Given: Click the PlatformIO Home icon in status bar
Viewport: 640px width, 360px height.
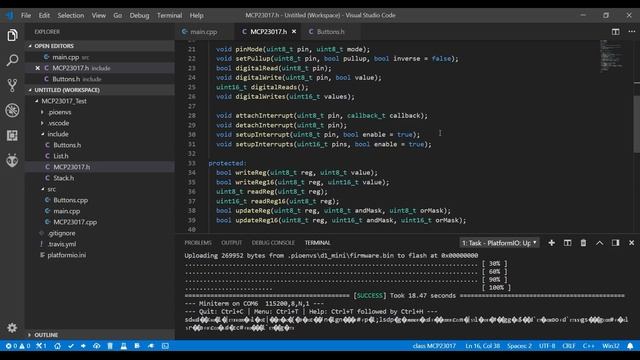Looking at the screenshot, I should (x=58, y=346).
